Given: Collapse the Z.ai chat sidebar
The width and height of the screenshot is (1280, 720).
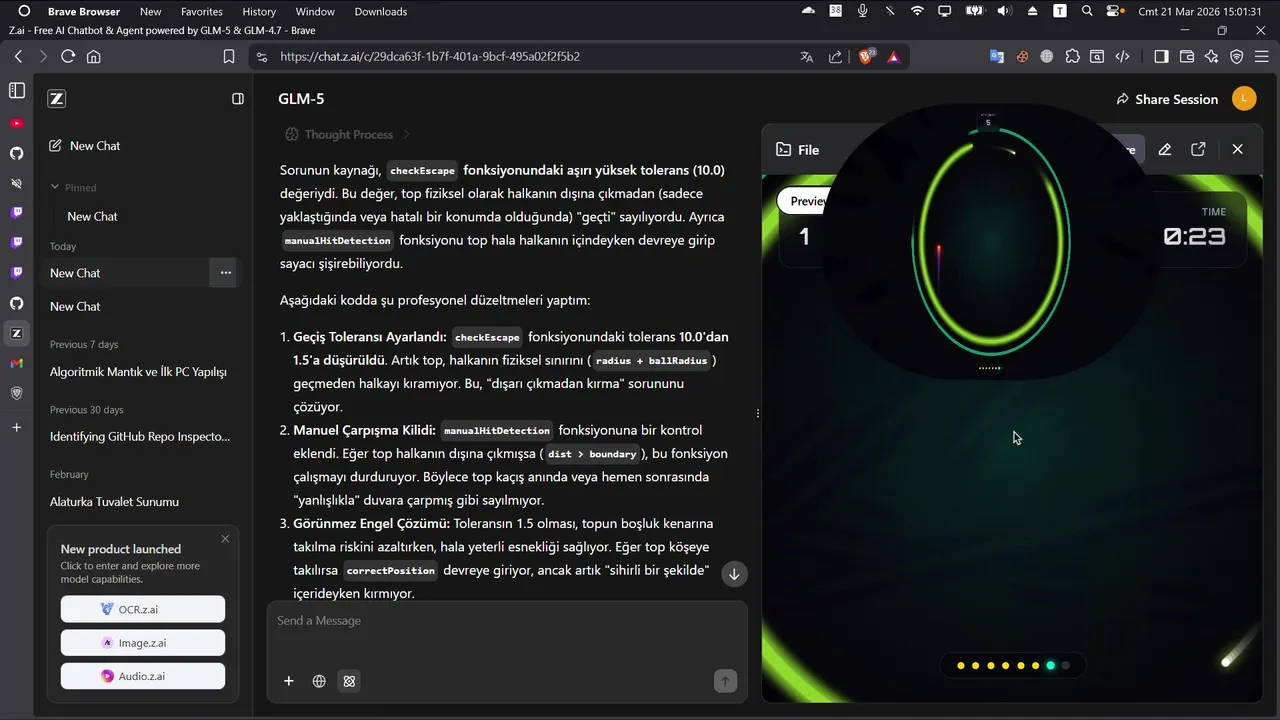Looking at the screenshot, I should click(x=238, y=99).
